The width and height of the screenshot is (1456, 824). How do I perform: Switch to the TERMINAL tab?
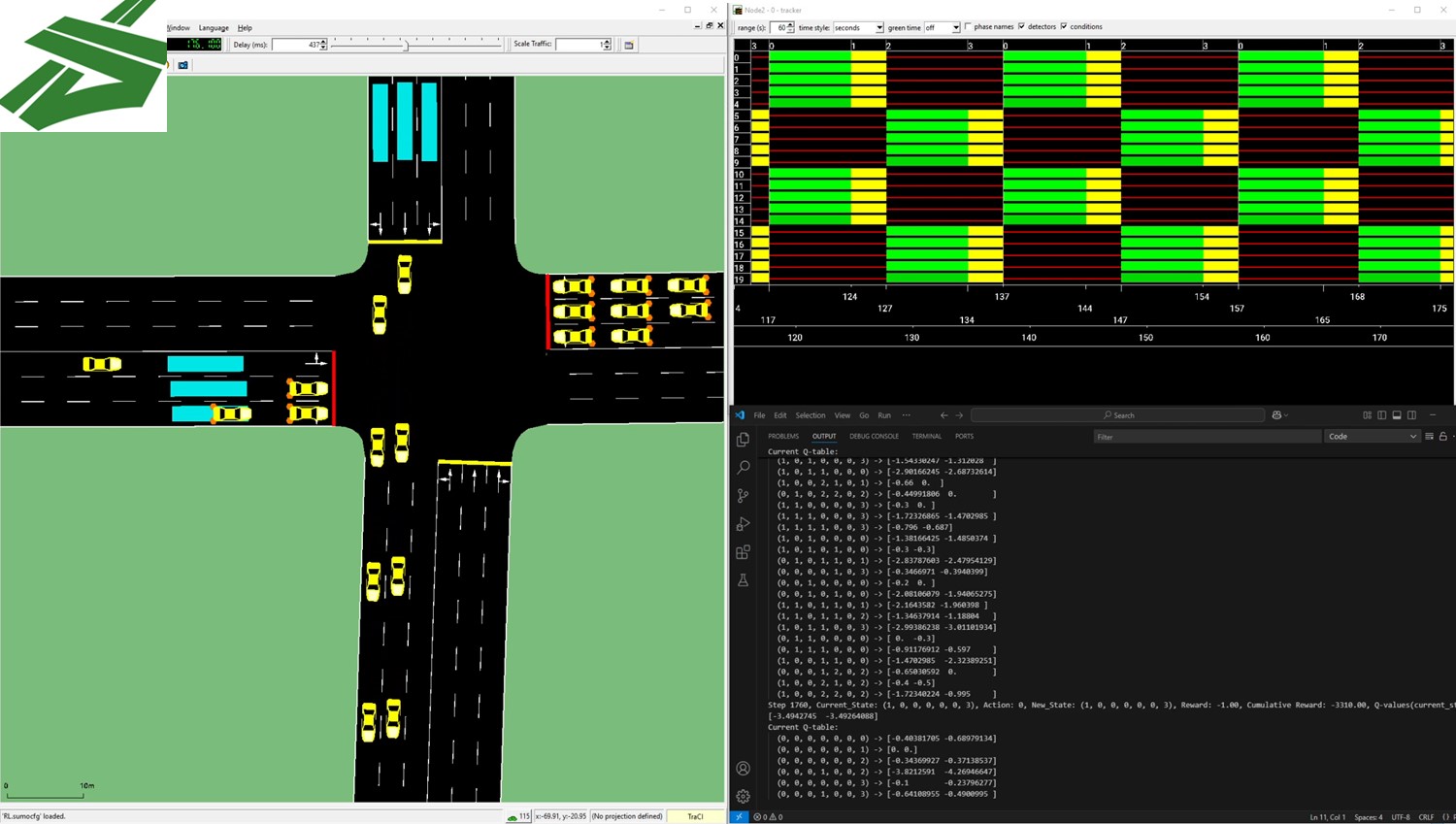coord(926,436)
